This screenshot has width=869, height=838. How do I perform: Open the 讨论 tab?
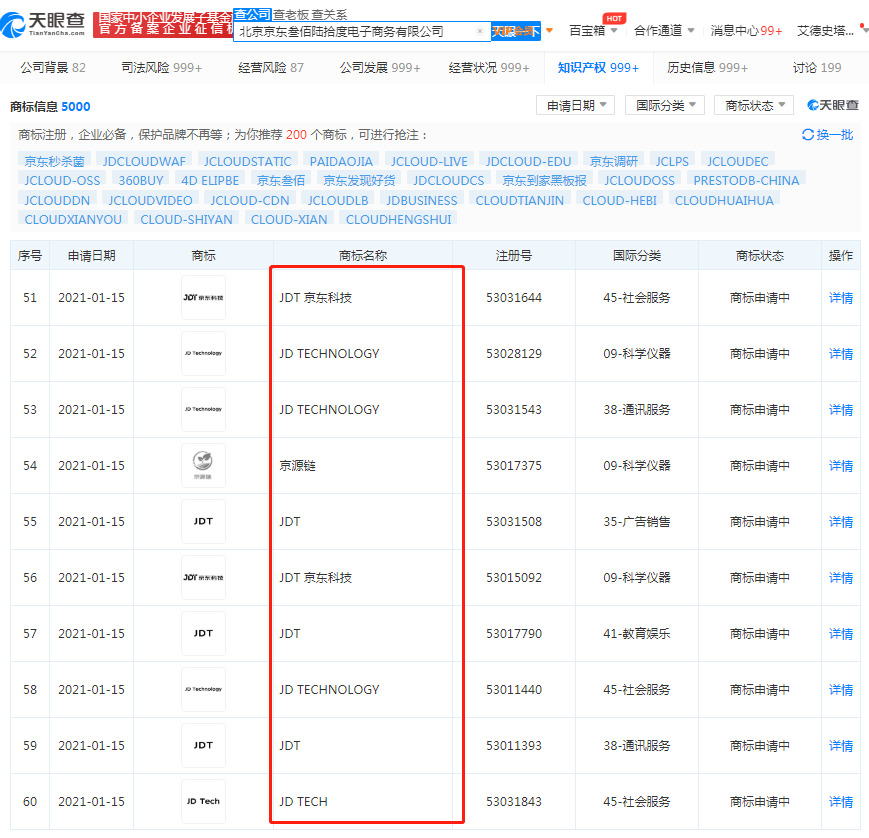817,68
